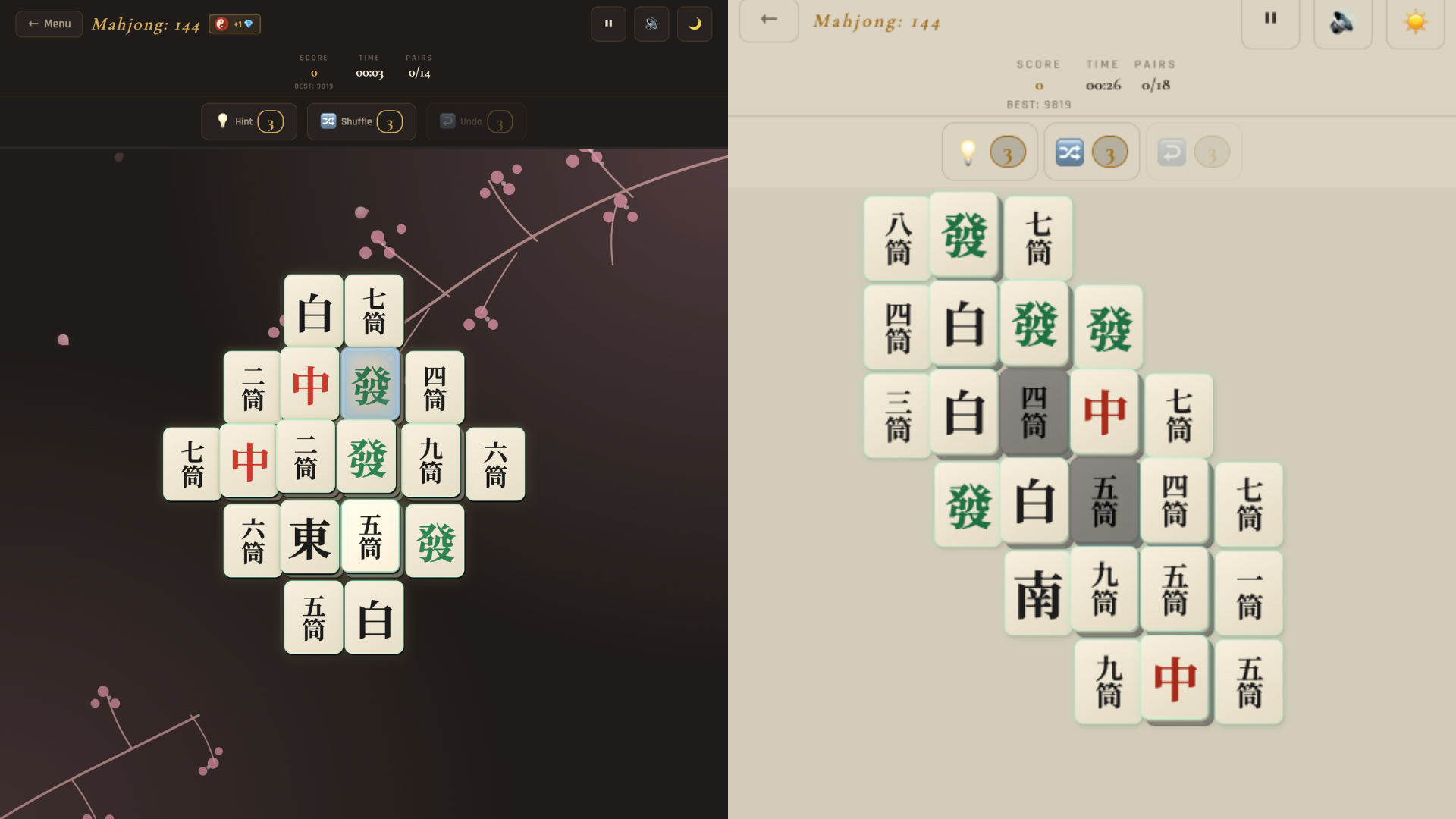Toggle sound in the dark window
The height and width of the screenshot is (819, 1456).
[x=651, y=24]
